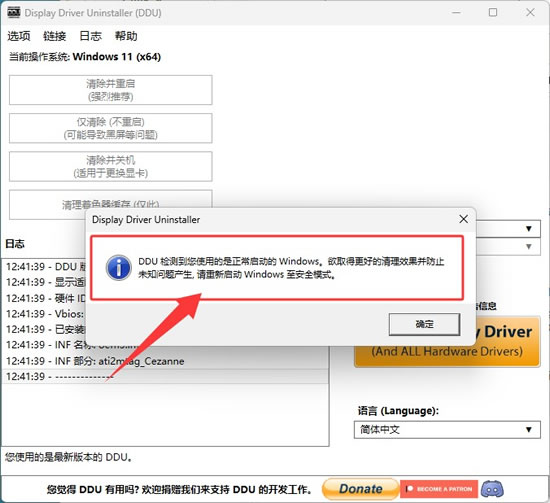
Task: Click the Become a Patron button
Action: [439, 489]
